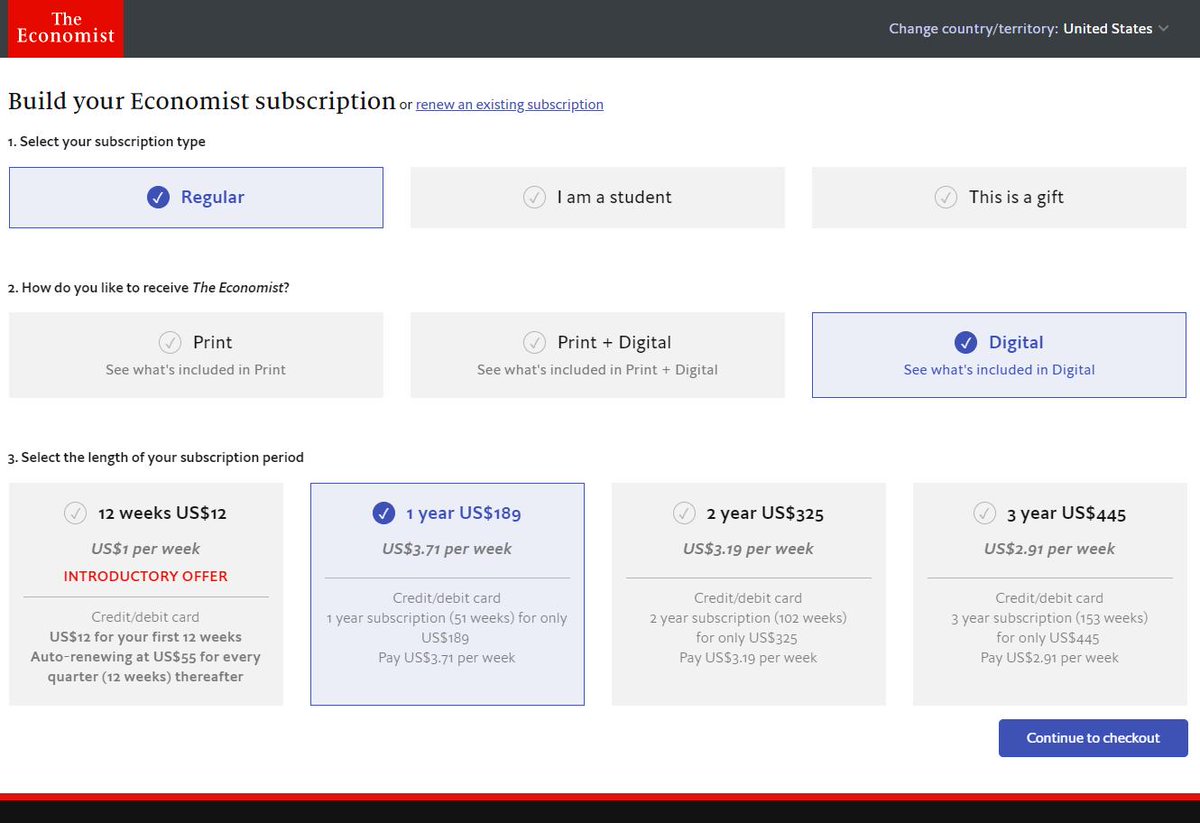Open The Economist logo home link

tap(66, 29)
